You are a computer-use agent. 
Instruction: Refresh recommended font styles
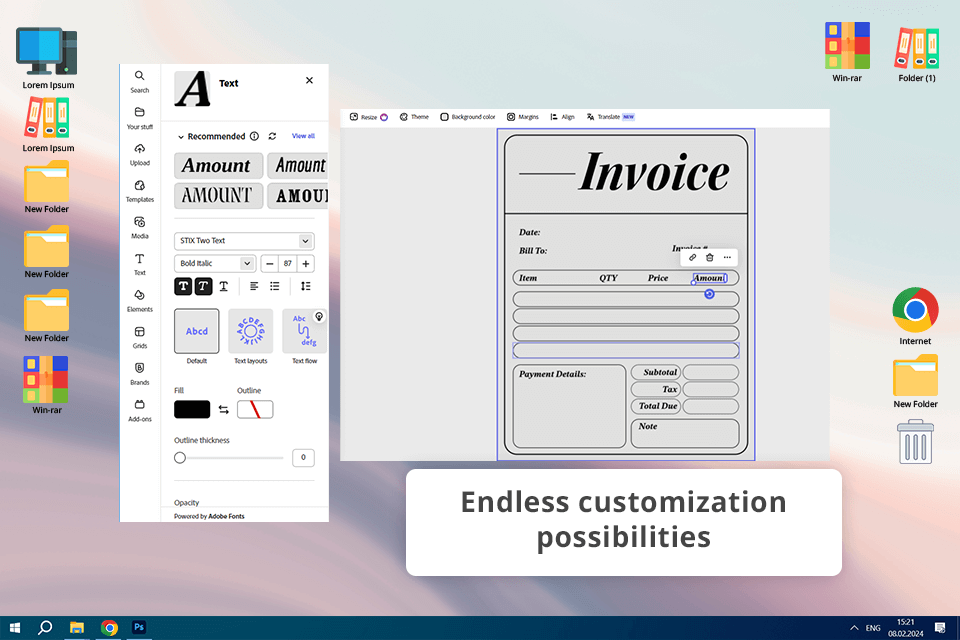coord(272,136)
